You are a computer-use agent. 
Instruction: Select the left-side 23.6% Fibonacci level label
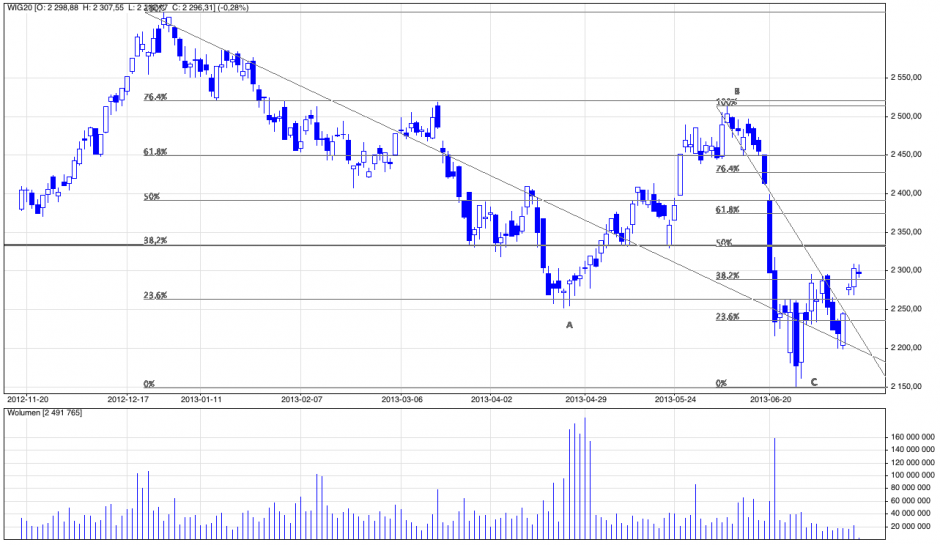click(x=155, y=295)
